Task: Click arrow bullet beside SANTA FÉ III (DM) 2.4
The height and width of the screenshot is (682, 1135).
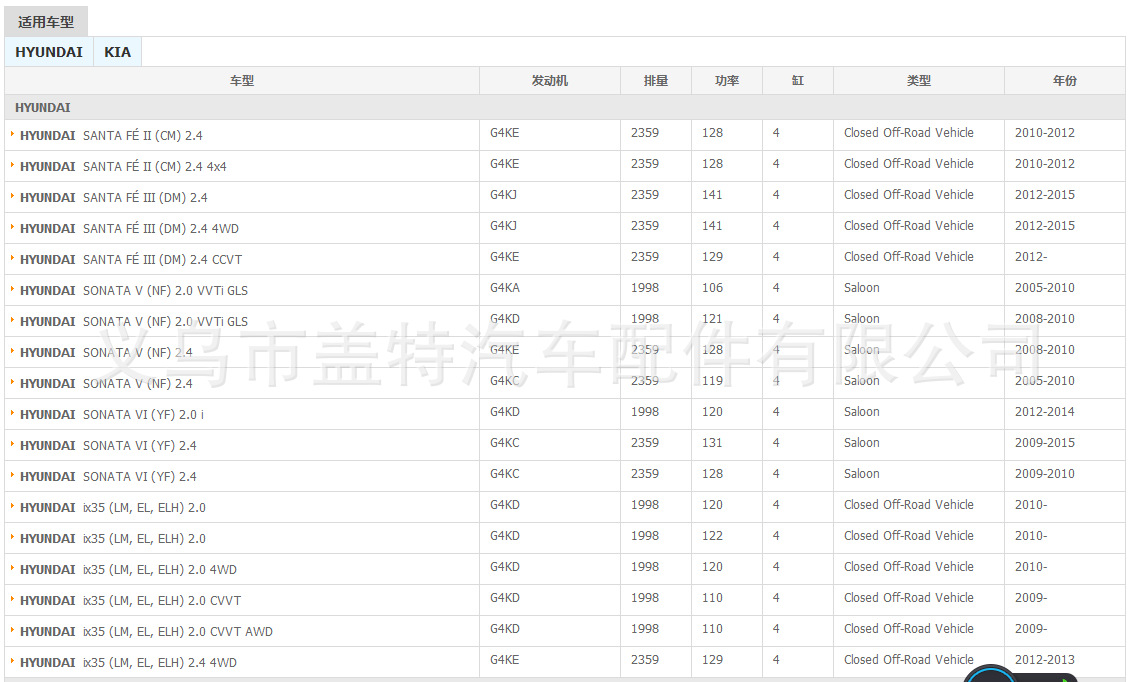Action: (x=12, y=196)
